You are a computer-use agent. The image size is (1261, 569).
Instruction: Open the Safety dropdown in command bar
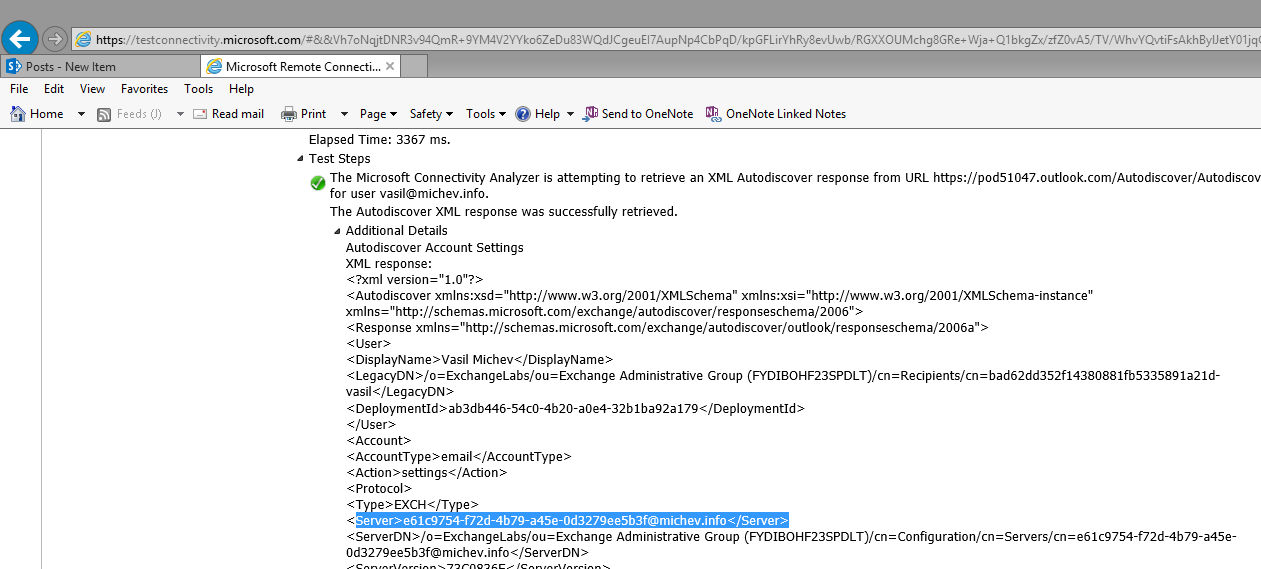click(431, 114)
